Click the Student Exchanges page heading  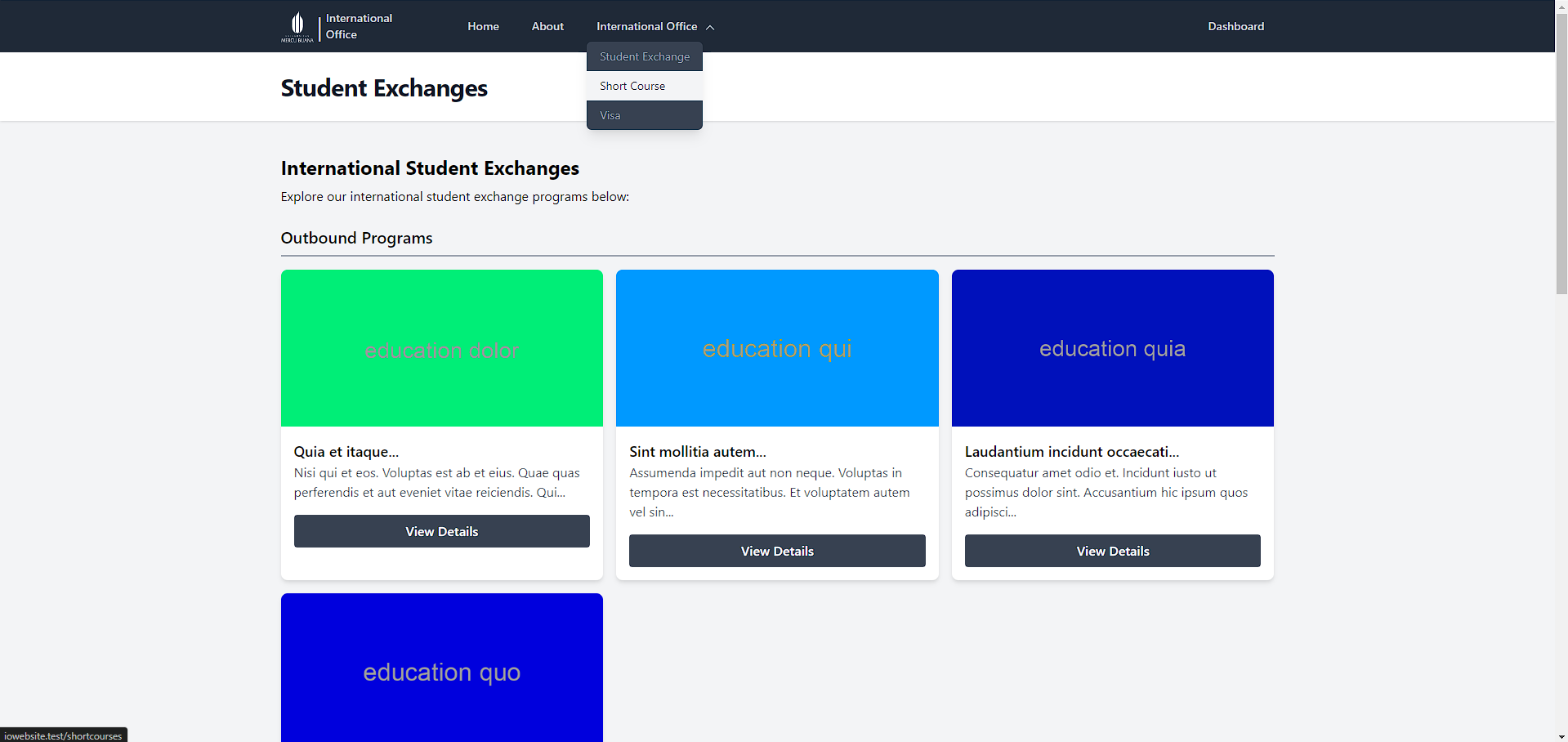384,88
